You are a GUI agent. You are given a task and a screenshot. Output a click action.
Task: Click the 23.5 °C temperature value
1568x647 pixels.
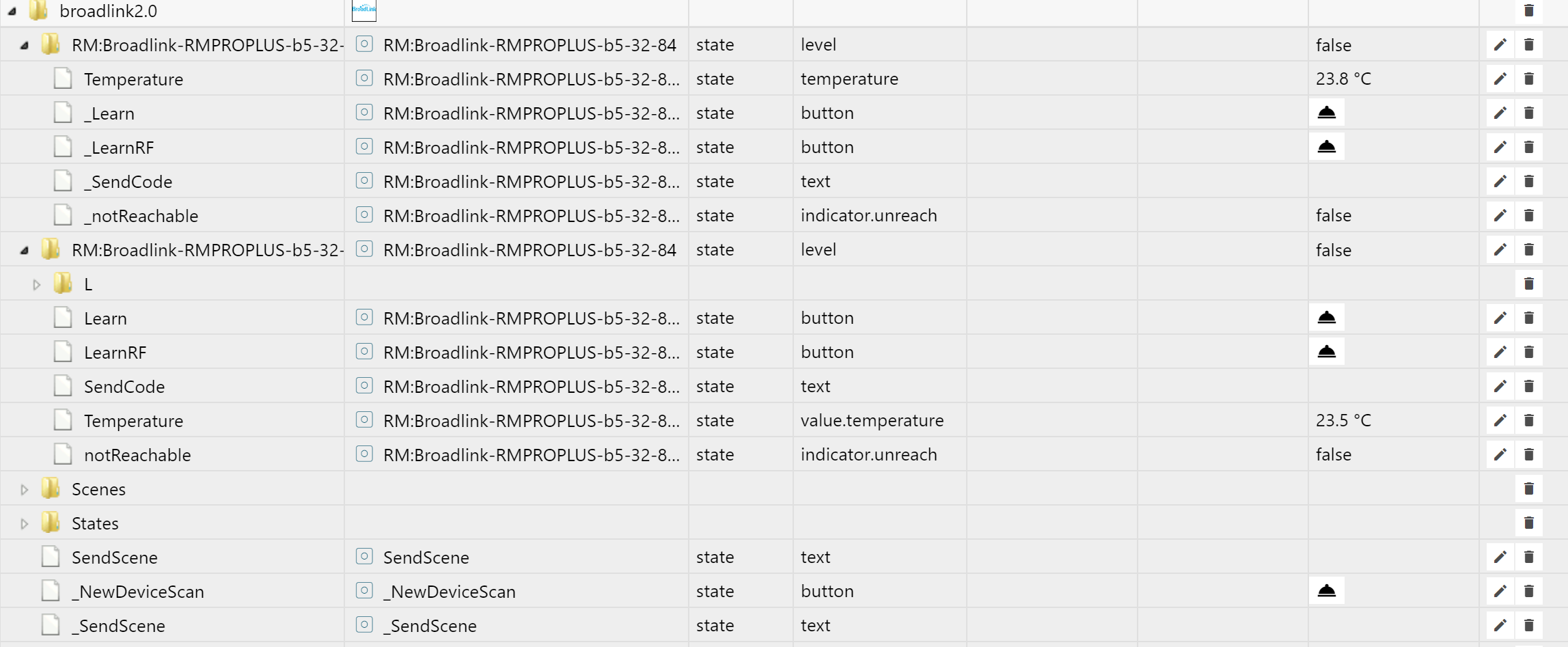pyautogui.click(x=1343, y=420)
